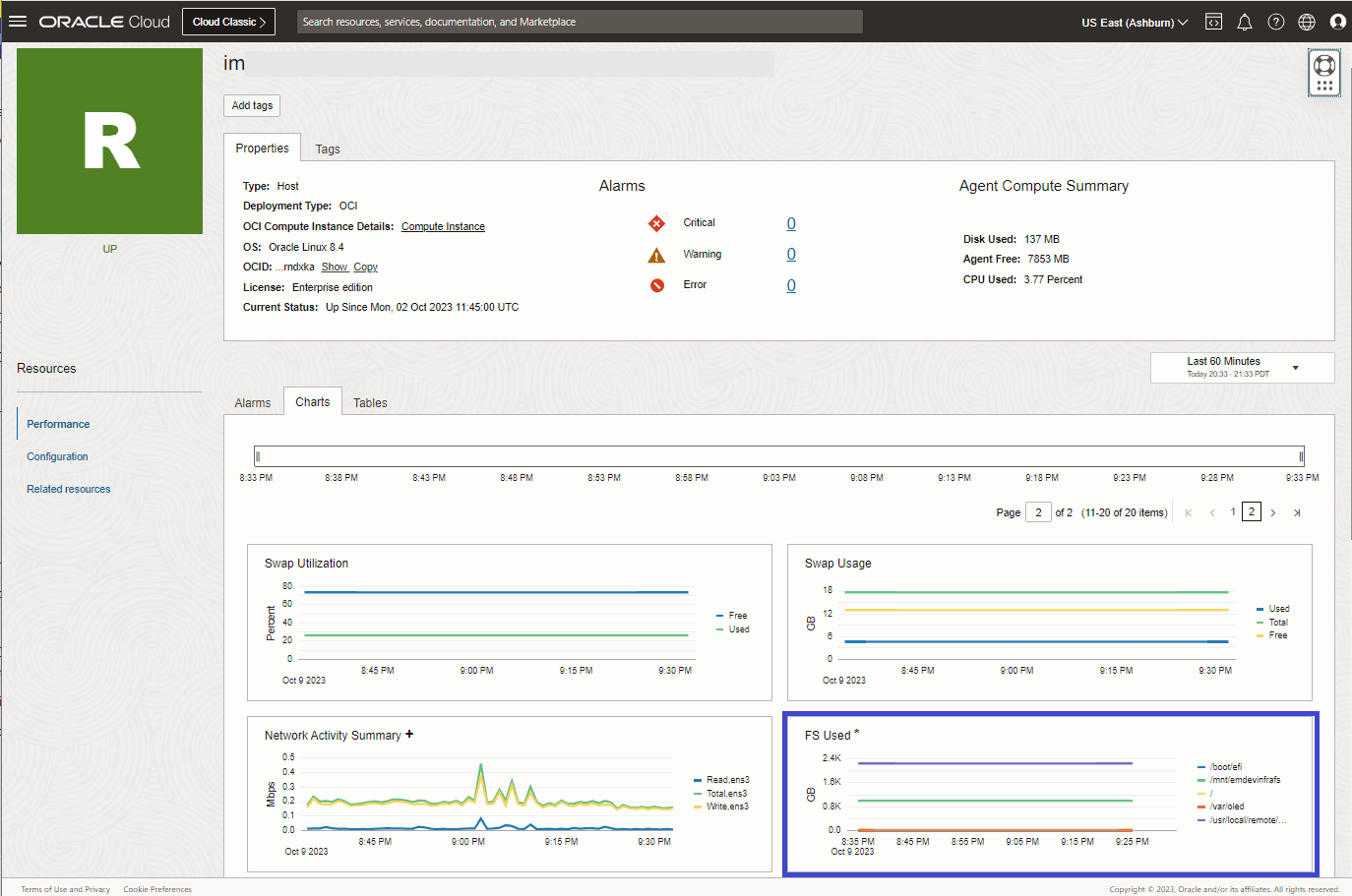Open the help question mark icon

(x=1275, y=21)
